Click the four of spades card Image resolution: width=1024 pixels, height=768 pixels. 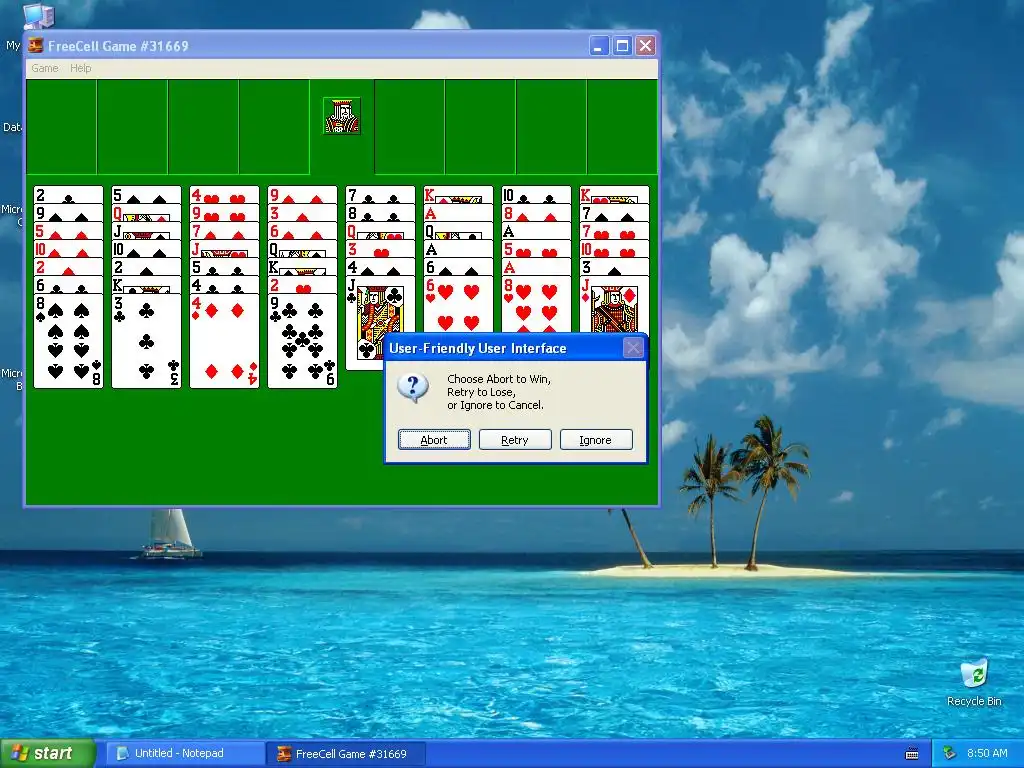pos(380,266)
